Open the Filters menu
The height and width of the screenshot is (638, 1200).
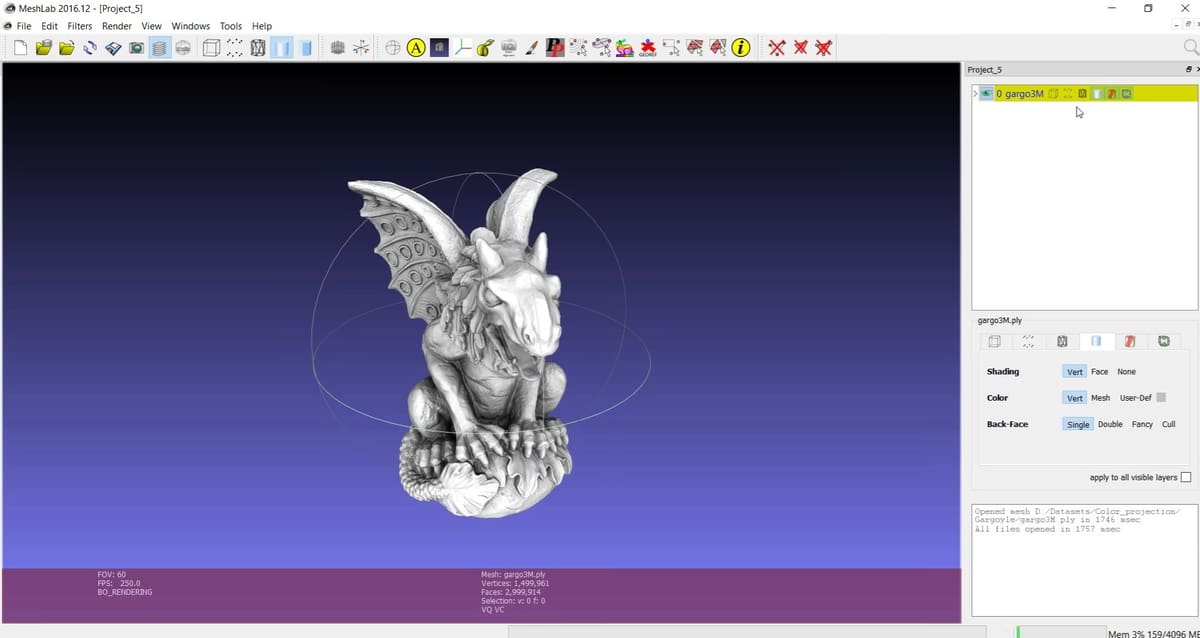[80, 26]
